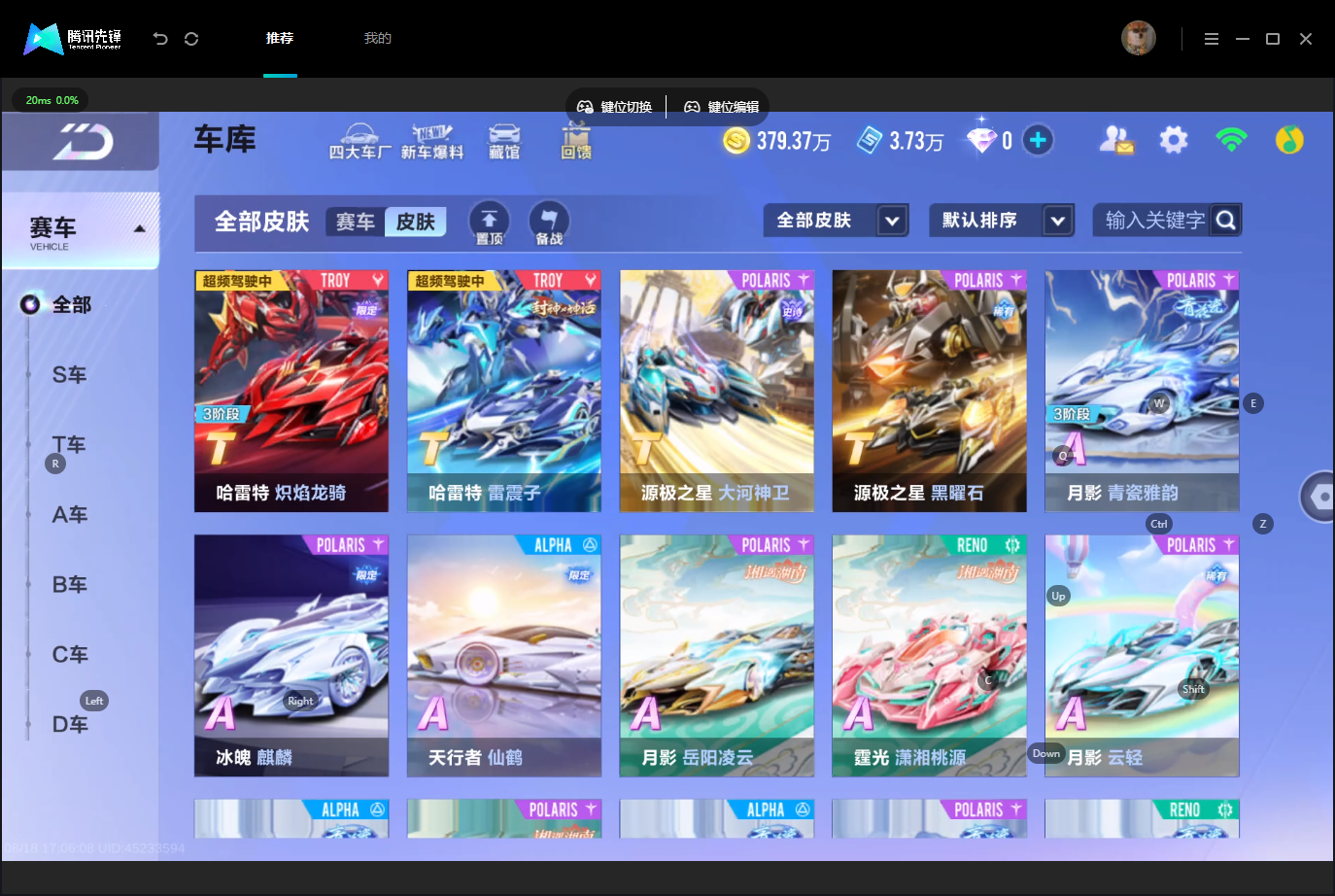Screen dimensions: 1335x896
Task: Select the 皮肤 toggle option
Action: click(416, 223)
